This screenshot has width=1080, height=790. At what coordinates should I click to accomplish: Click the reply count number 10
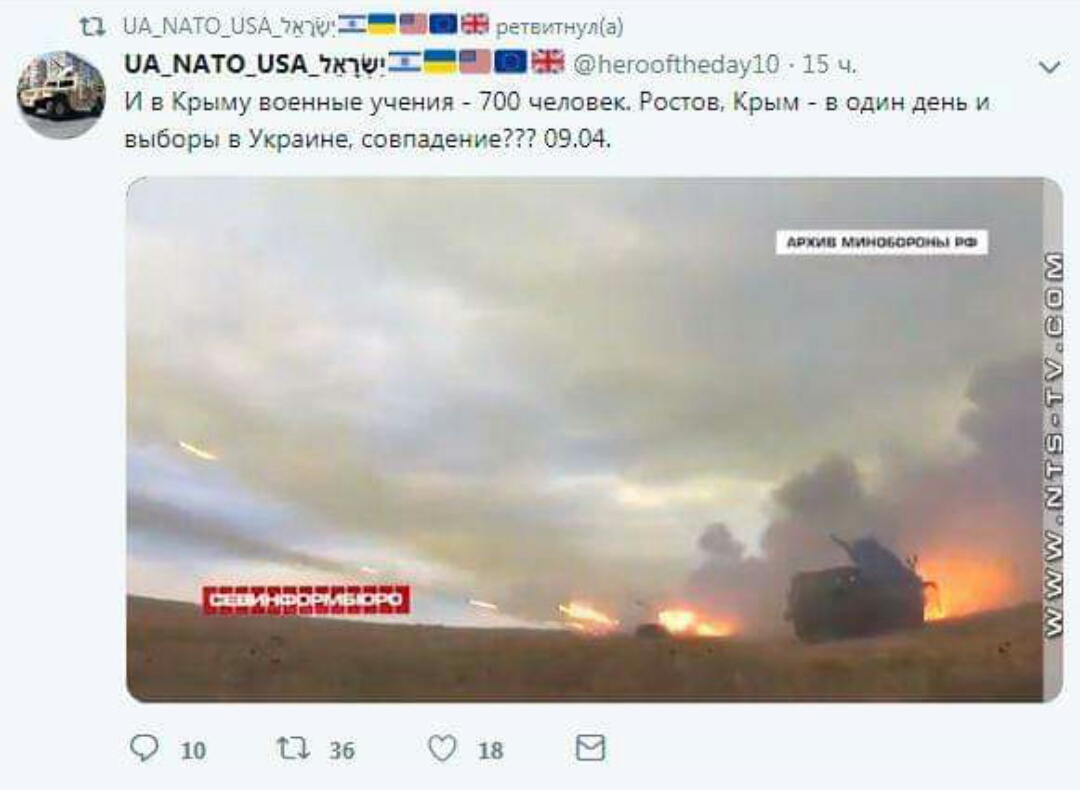193,750
